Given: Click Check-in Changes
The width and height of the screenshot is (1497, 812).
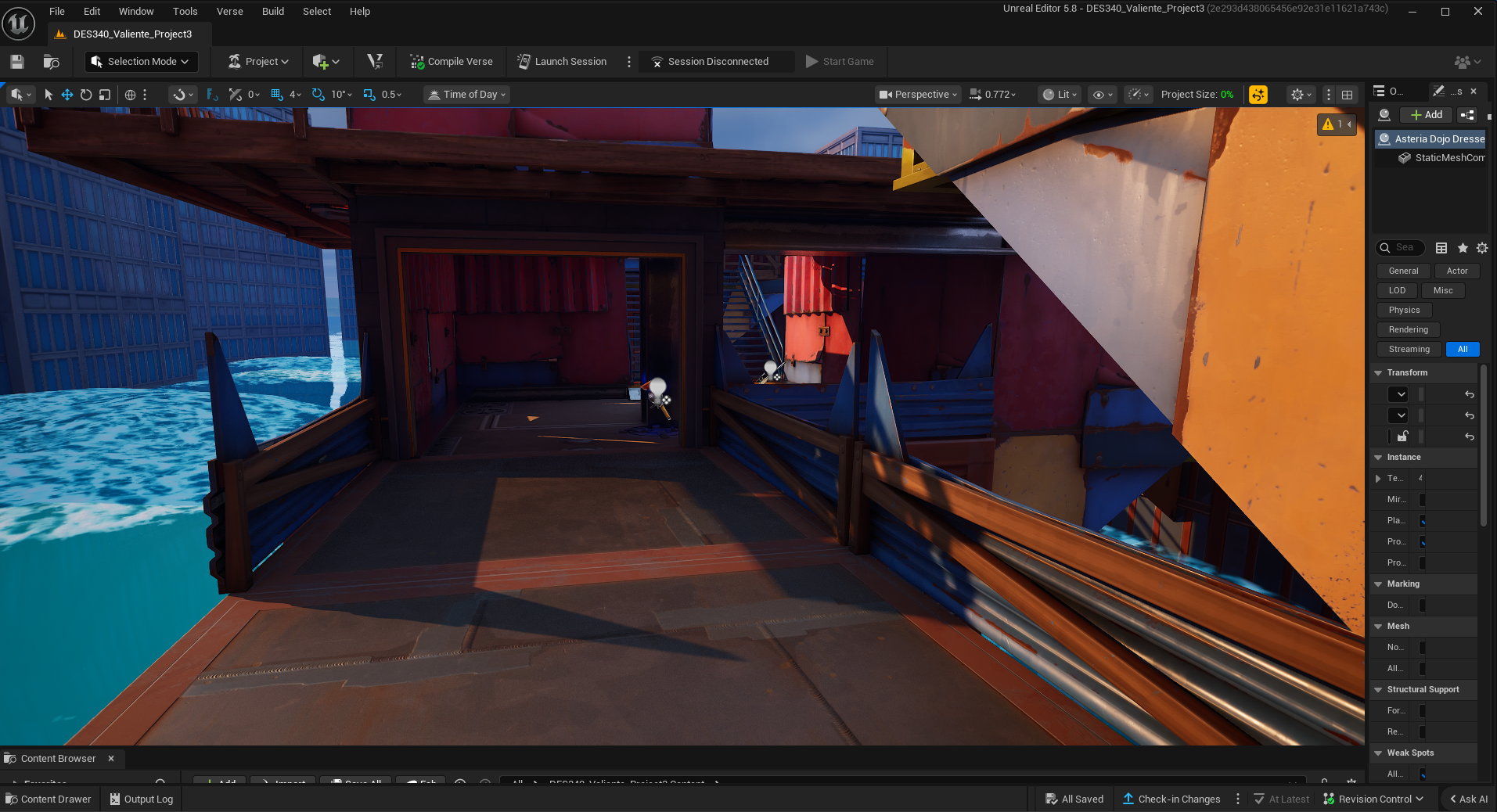Looking at the screenshot, I should tap(1171, 799).
